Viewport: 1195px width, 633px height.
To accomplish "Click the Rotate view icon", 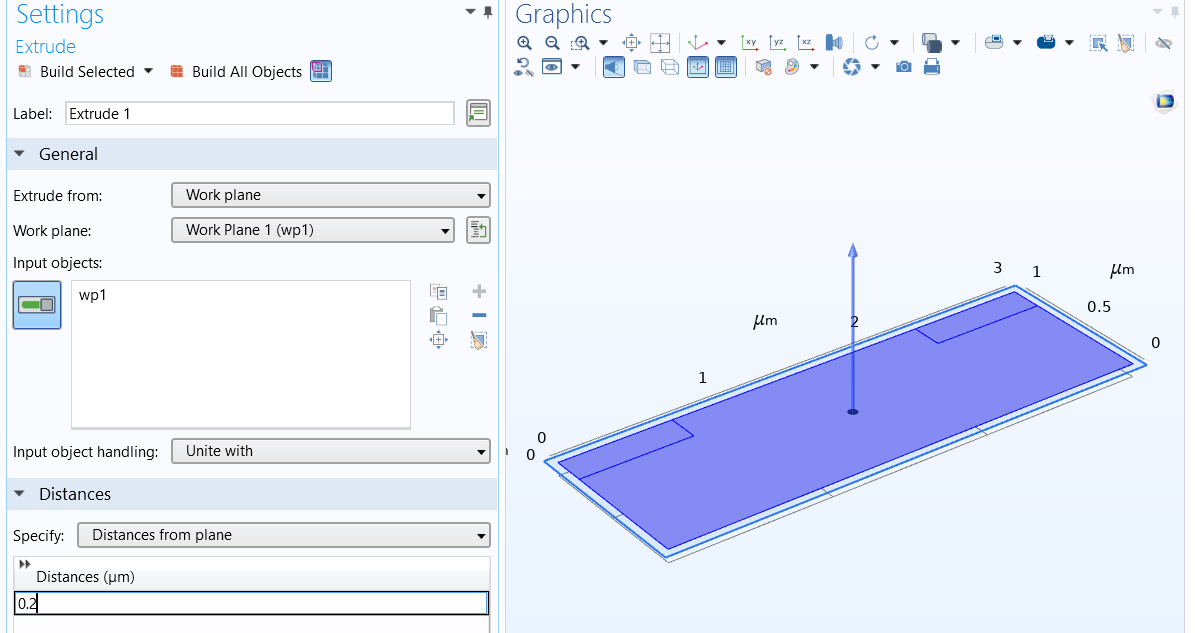I will click(x=872, y=43).
